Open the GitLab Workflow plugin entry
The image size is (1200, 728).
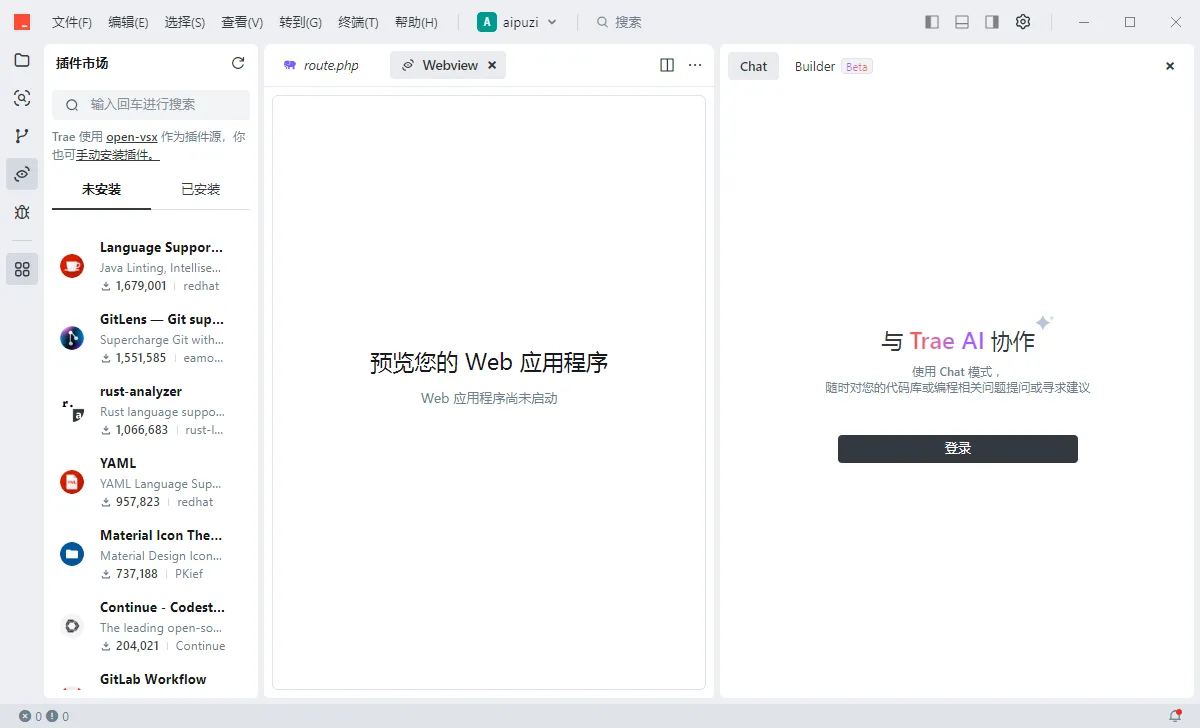[153, 679]
